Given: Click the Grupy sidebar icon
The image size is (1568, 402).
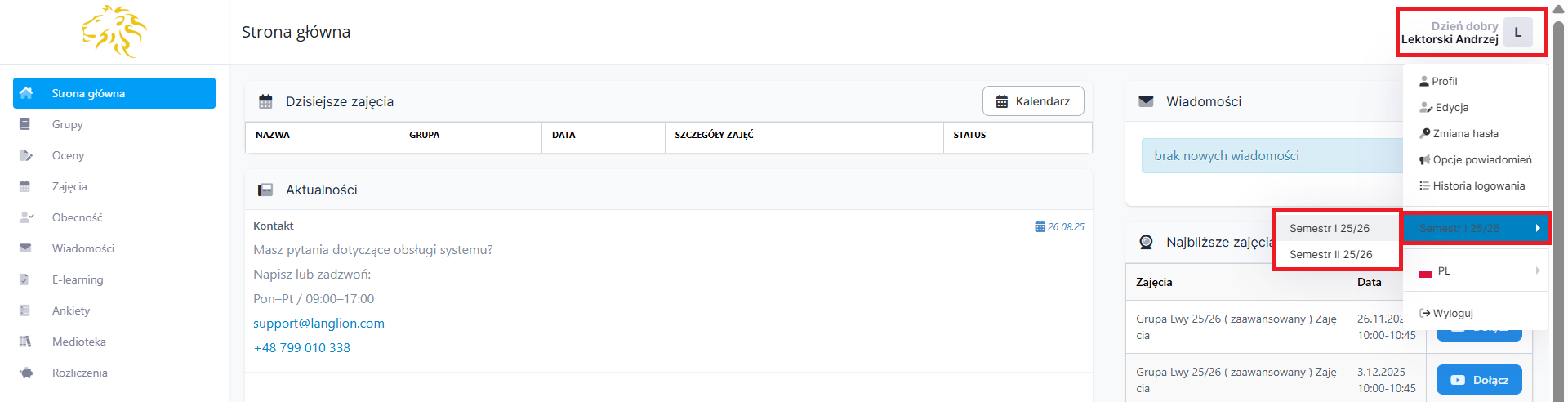Looking at the screenshot, I should tap(25, 124).
